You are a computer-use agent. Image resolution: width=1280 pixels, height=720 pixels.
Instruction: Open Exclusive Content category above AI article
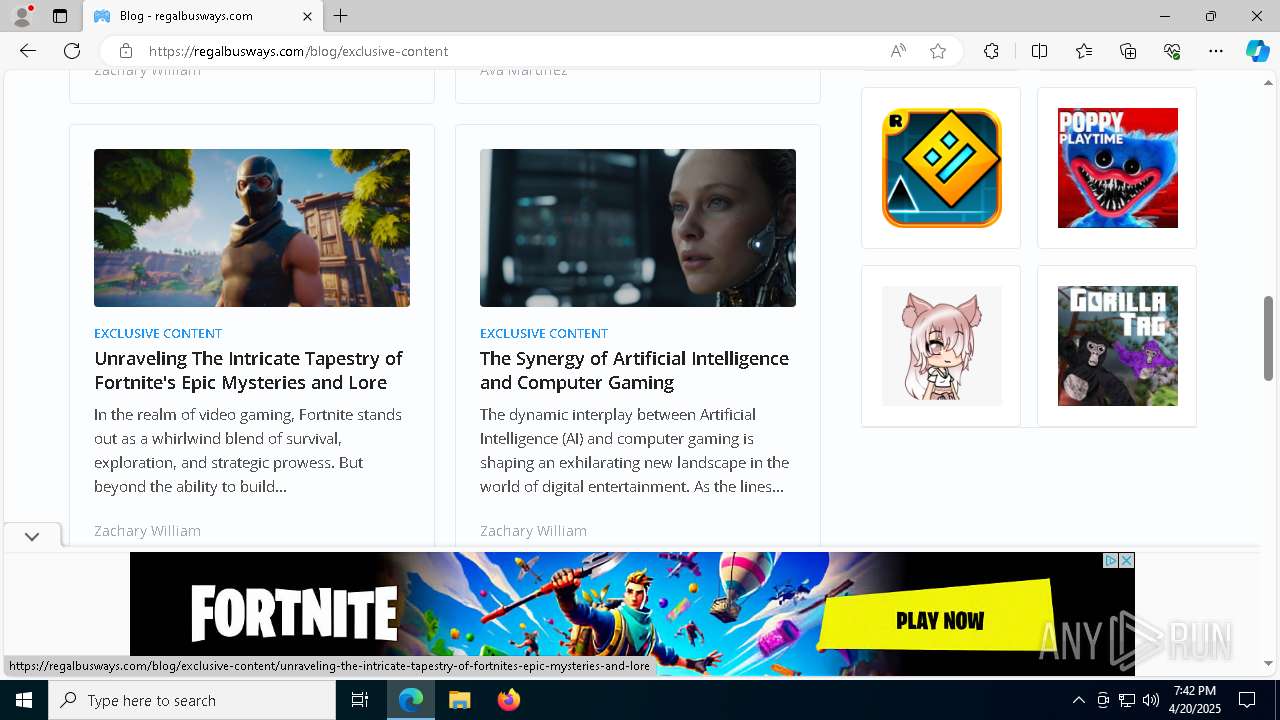pos(544,333)
